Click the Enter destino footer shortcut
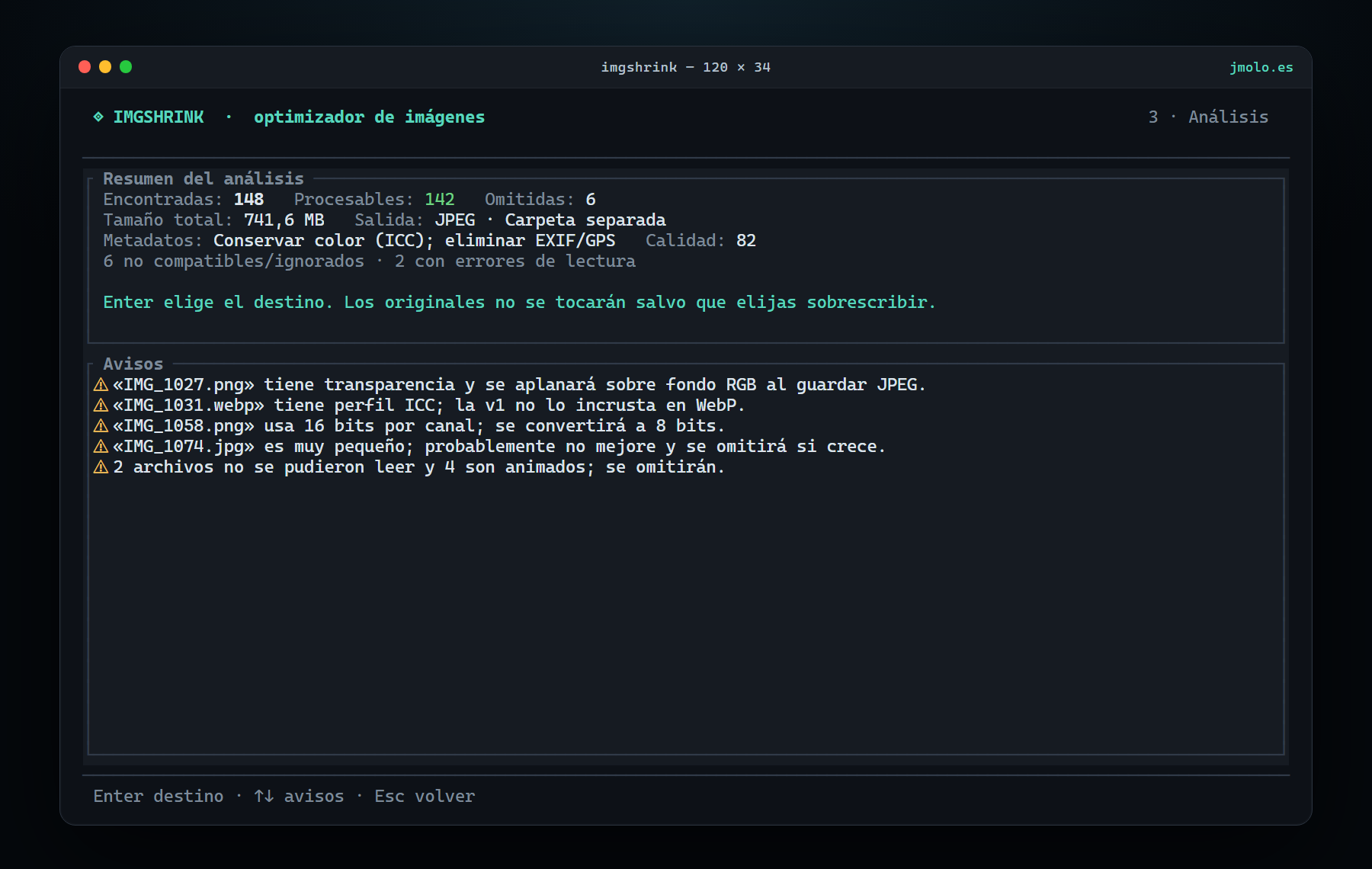The width and height of the screenshot is (1372, 869). (159, 796)
